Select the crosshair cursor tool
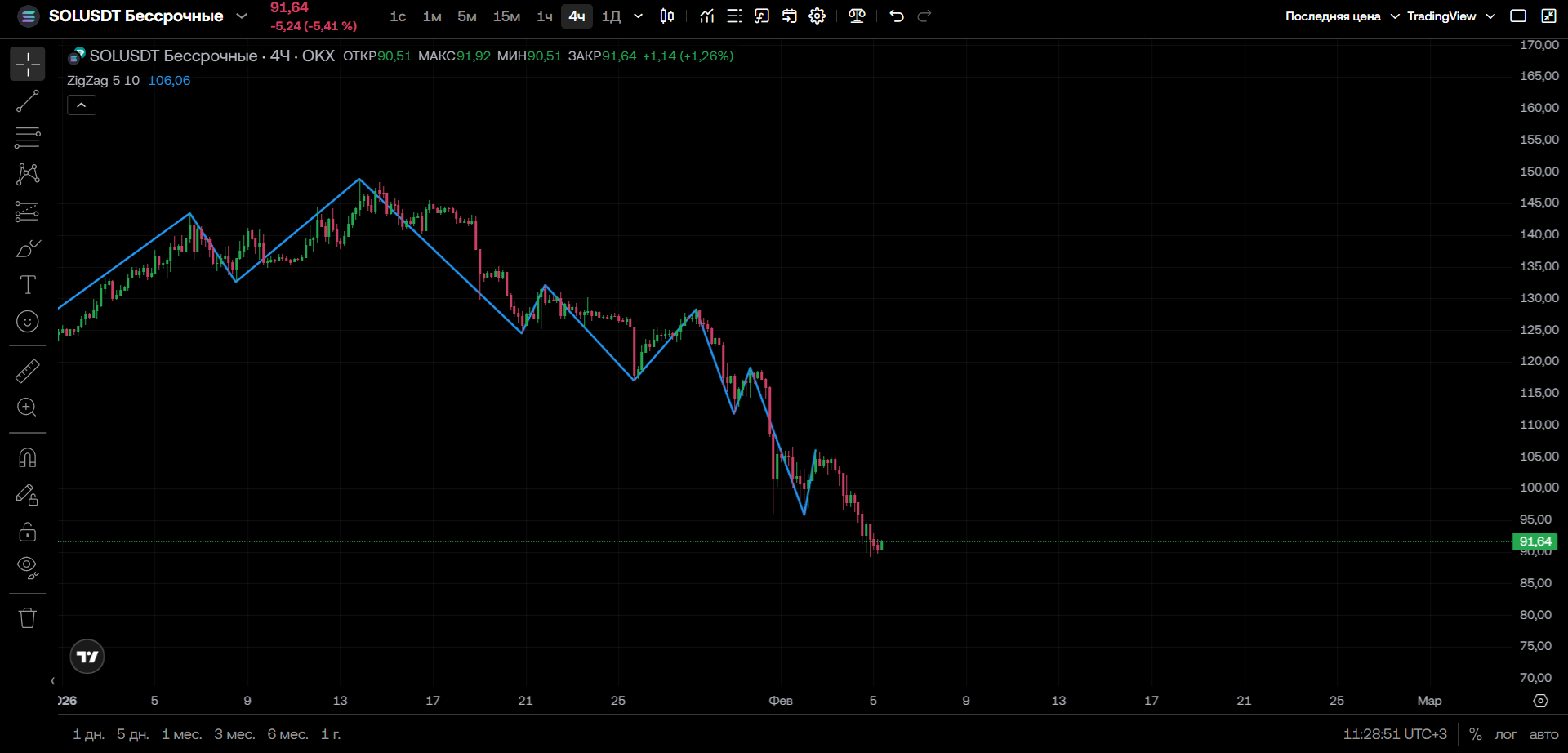 28,64
